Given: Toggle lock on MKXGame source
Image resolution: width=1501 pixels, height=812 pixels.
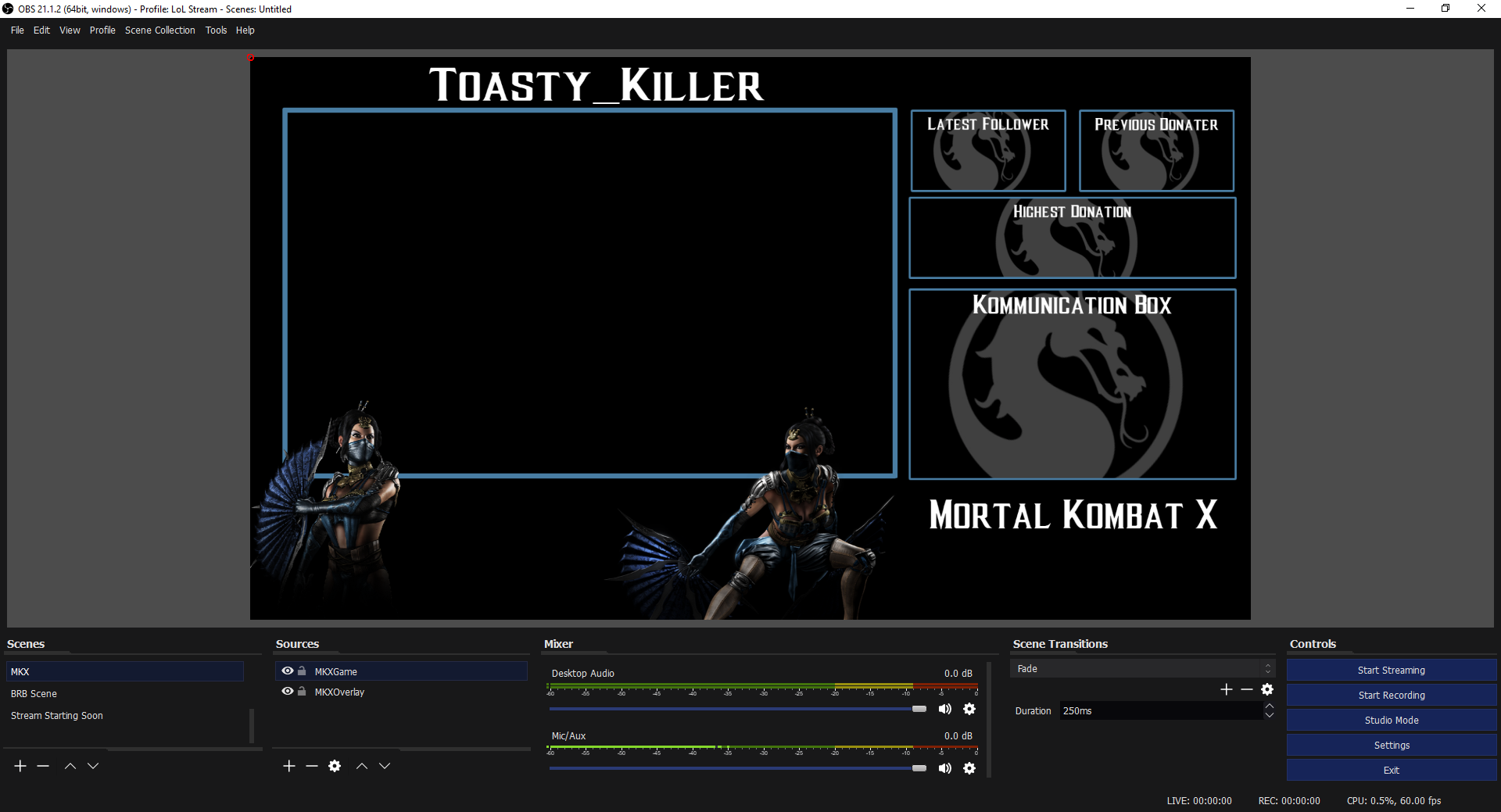Looking at the screenshot, I should pyautogui.click(x=302, y=671).
